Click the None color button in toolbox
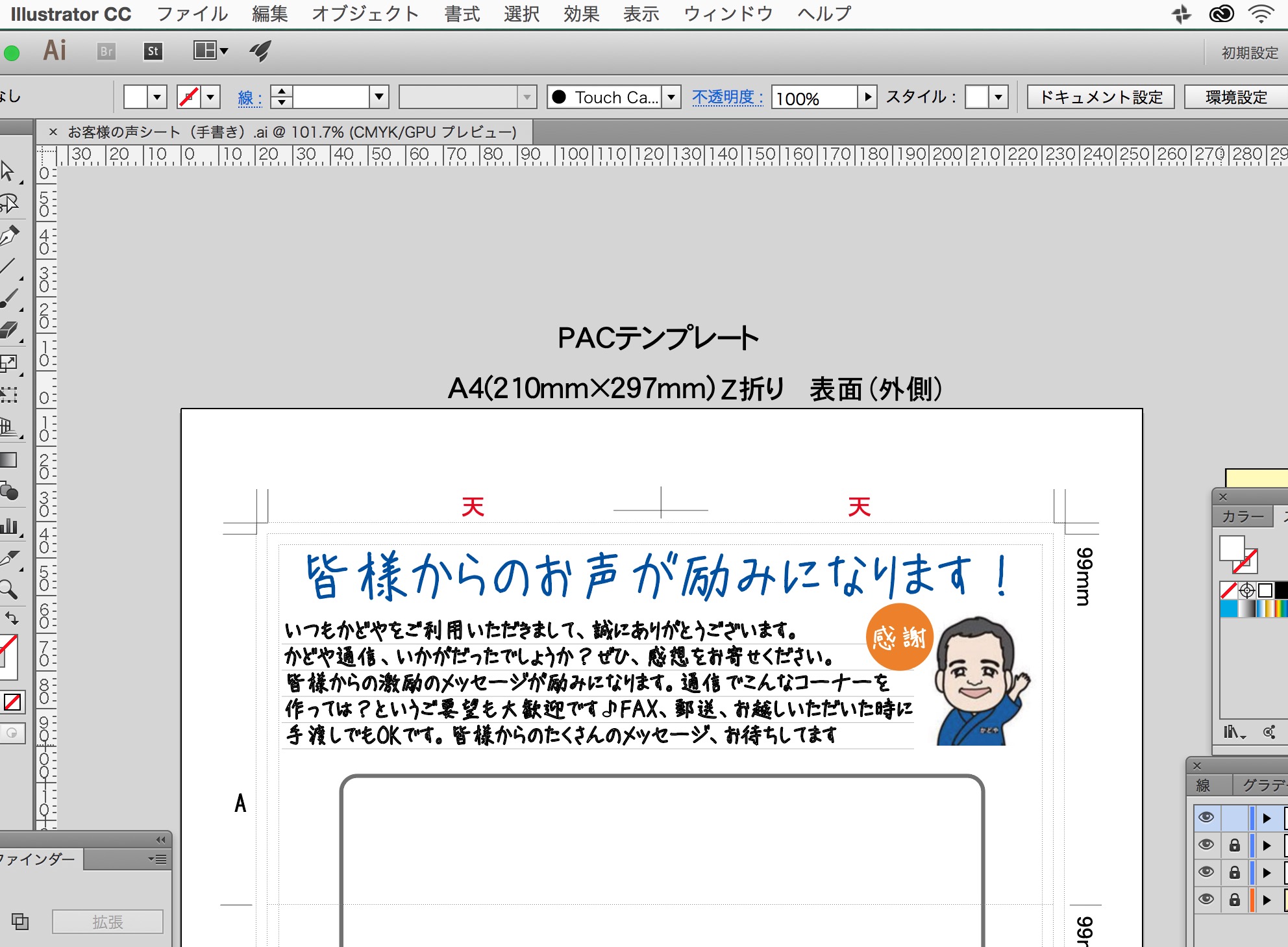 point(12,702)
